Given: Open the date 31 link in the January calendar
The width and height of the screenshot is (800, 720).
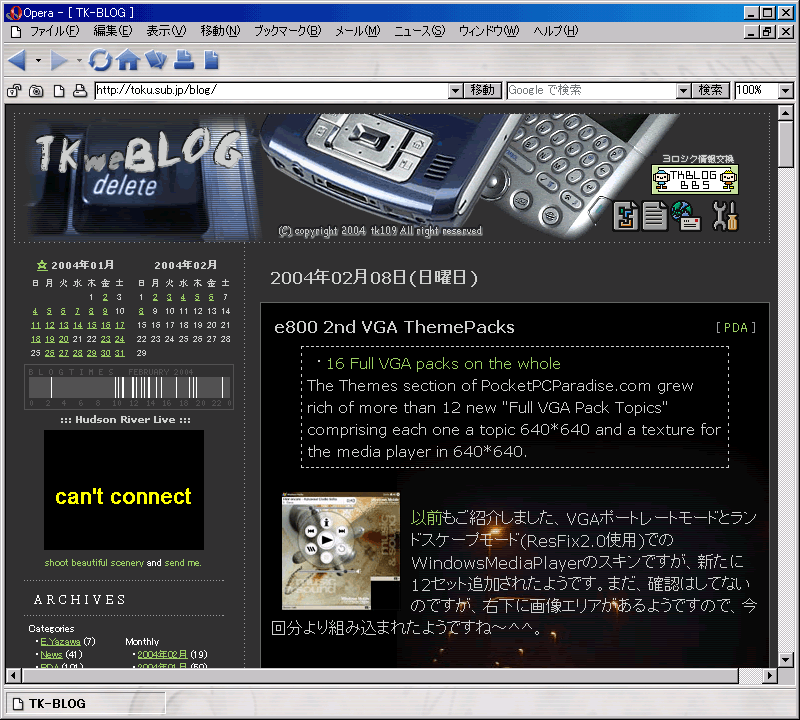Looking at the screenshot, I should click(119, 353).
